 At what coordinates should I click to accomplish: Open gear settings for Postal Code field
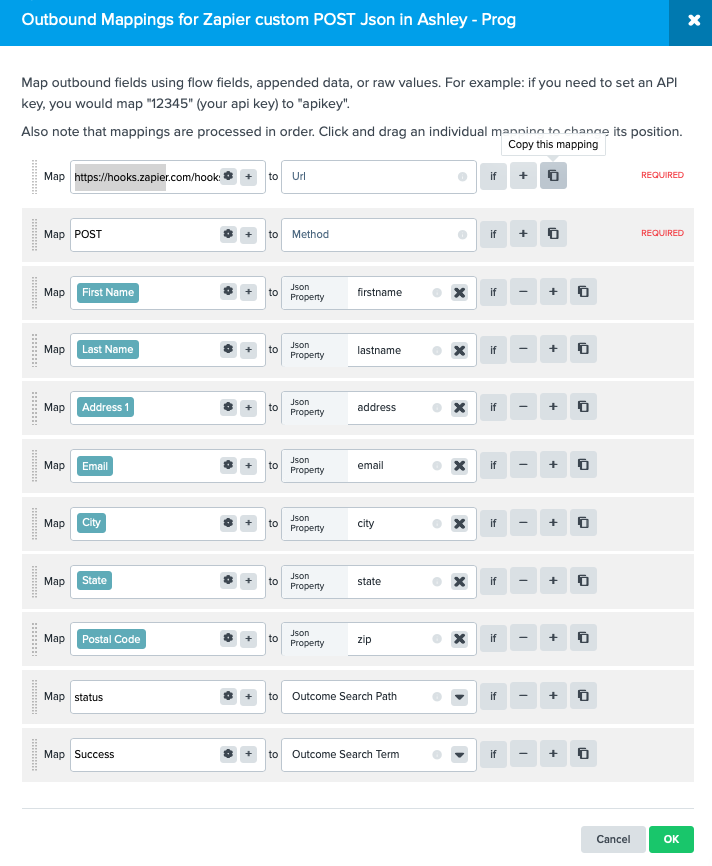point(228,638)
